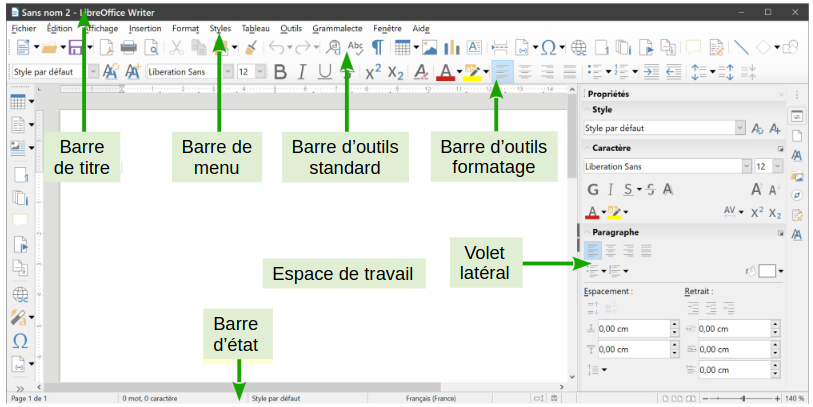Click the Omega symbol in the left toolbar
The height and width of the screenshot is (407, 813).
point(20,341)
